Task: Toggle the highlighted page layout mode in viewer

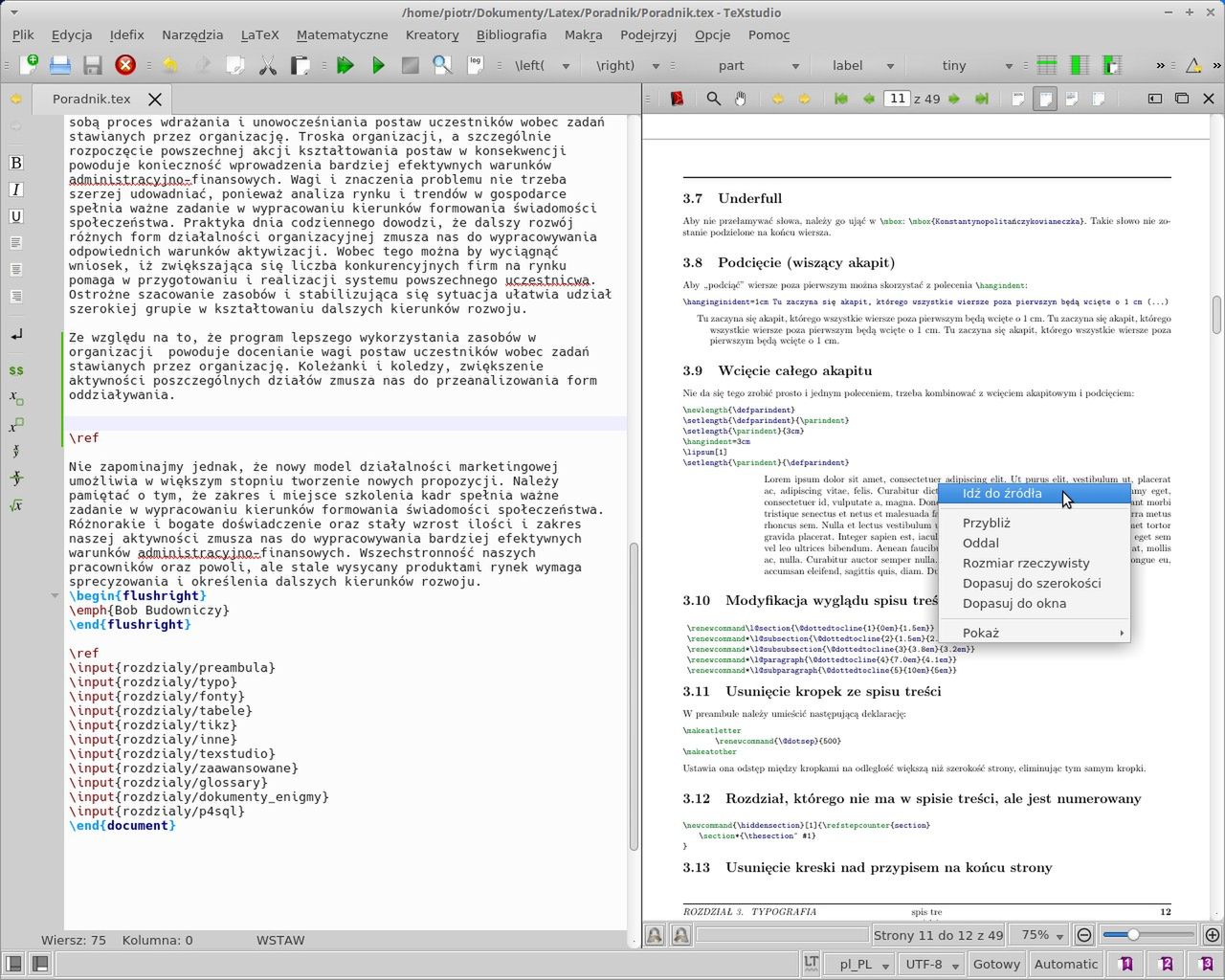Action: click(1045, 99)
